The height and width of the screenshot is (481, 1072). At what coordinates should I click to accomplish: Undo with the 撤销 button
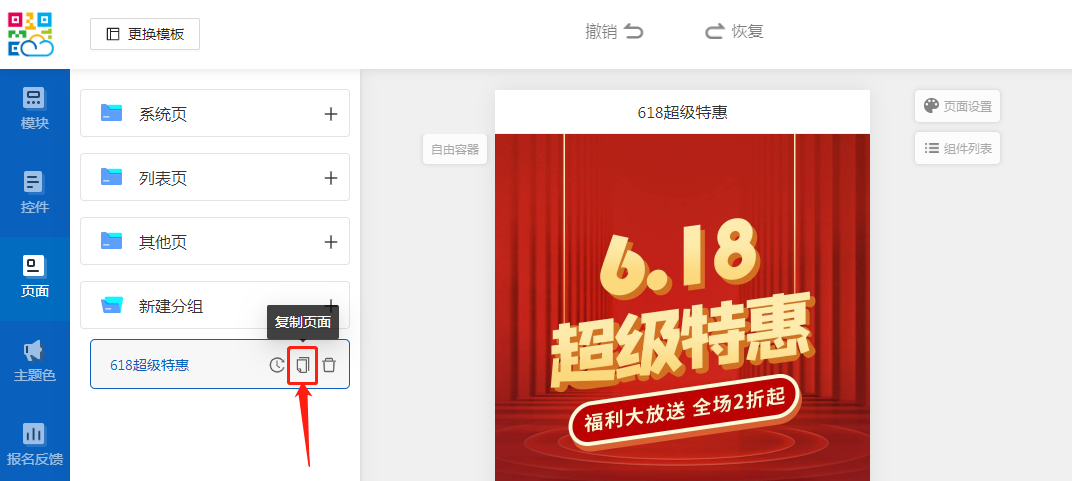(614, 32)
